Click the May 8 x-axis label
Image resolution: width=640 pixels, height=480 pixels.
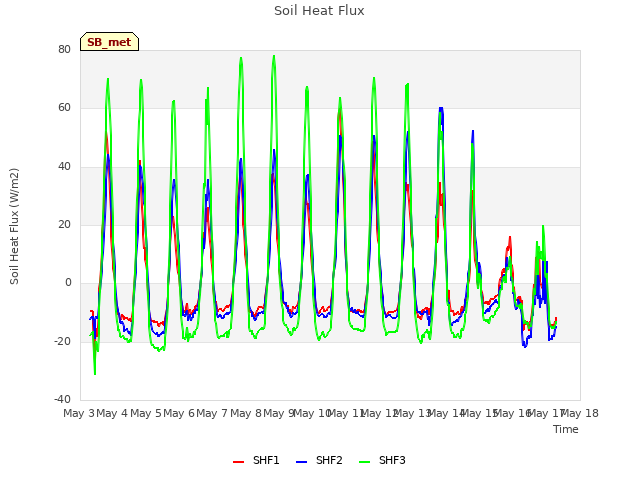pos(245,413)
